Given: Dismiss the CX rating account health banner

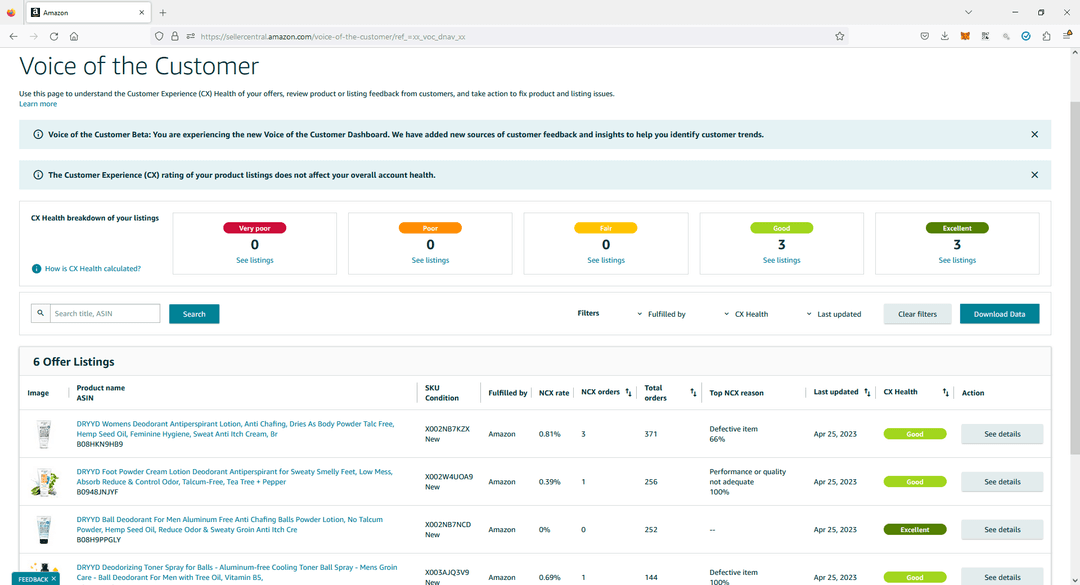Looking at the screenshot, I should pos(1035,175).
